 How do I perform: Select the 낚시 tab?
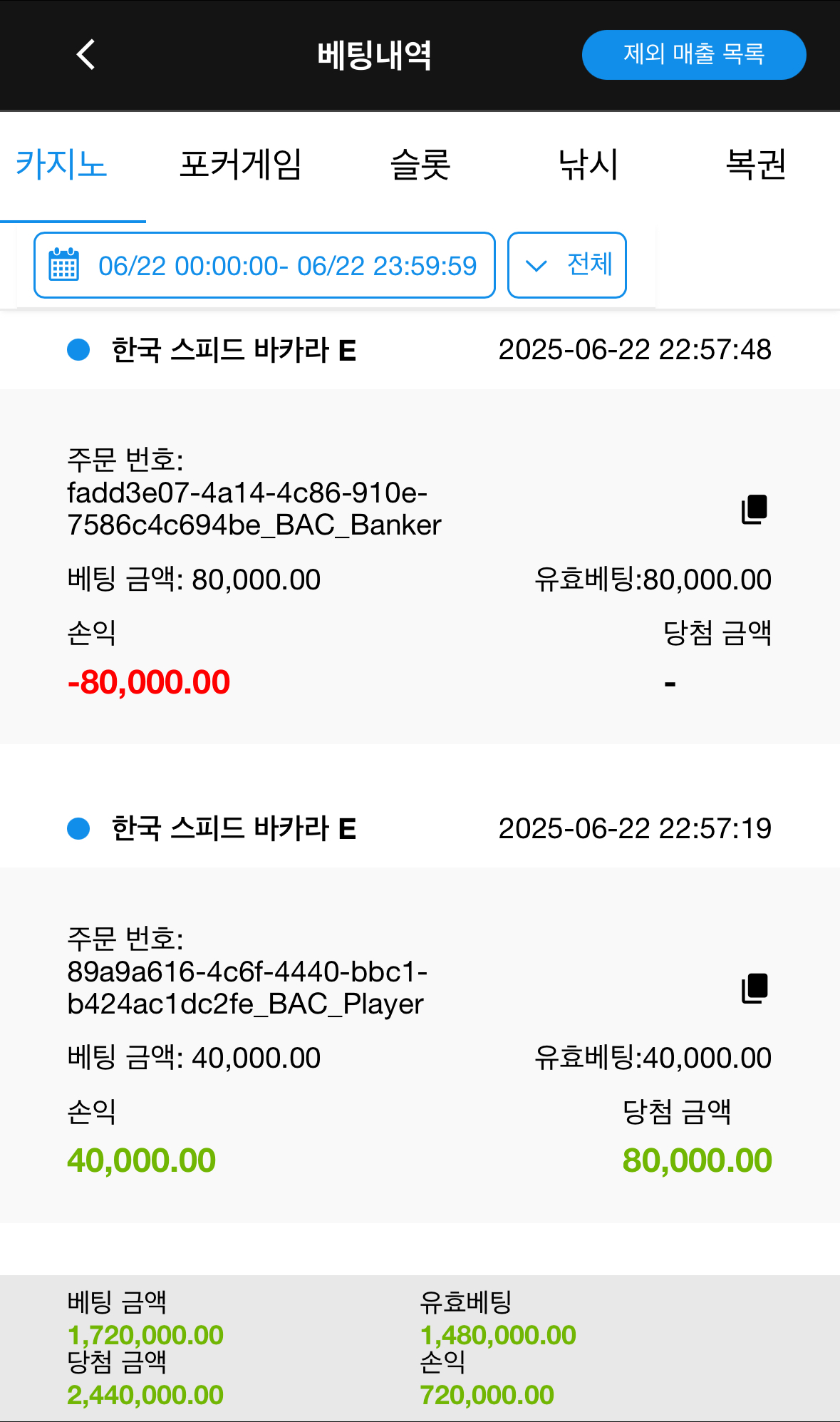(588, 165)
